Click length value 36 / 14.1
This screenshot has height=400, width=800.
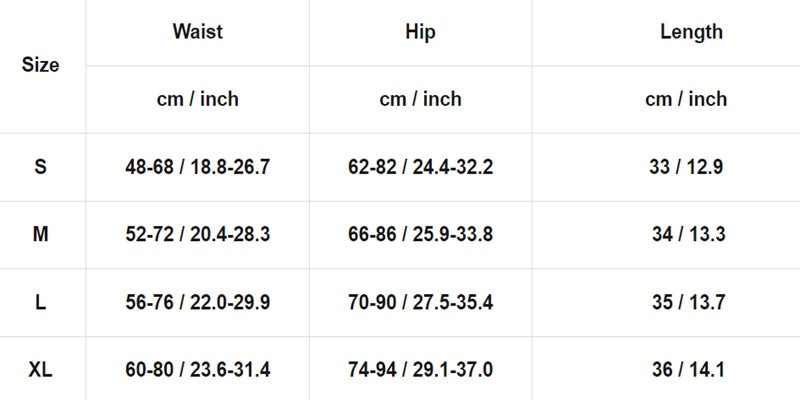[688, 370]
